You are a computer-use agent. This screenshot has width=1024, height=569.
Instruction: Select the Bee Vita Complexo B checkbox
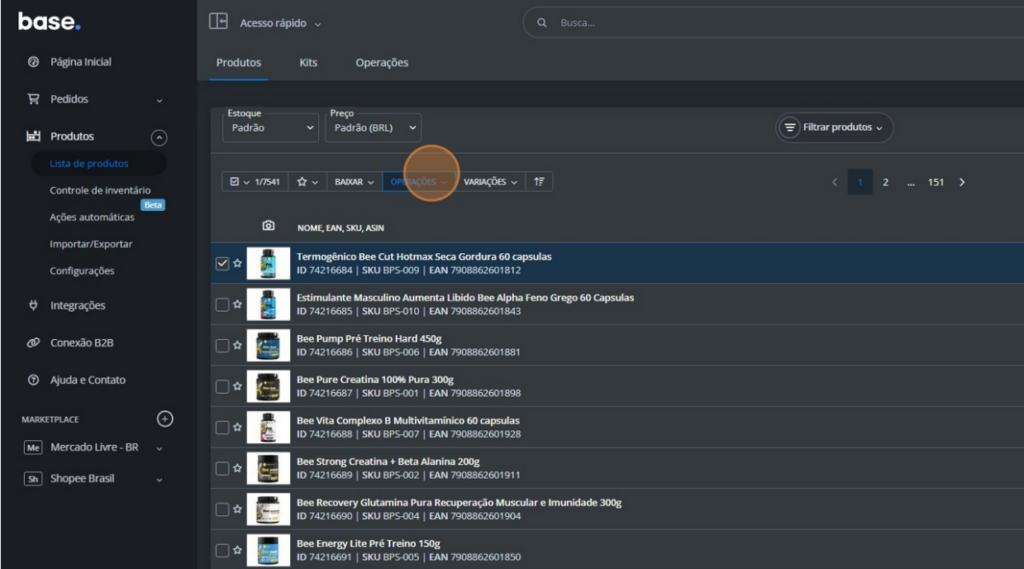pos(222,428)
